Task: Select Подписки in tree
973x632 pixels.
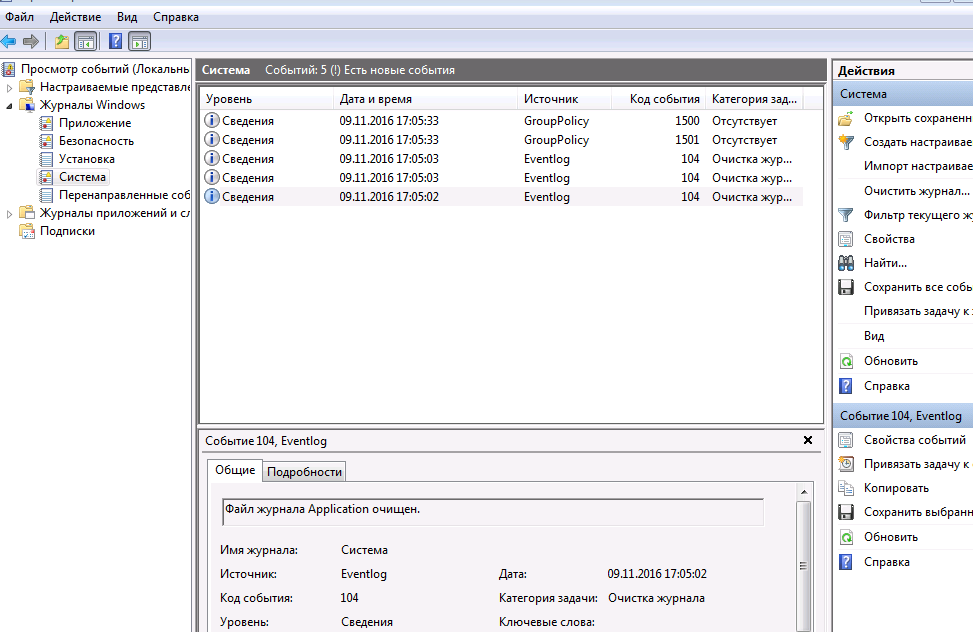Action: [67, 231]
